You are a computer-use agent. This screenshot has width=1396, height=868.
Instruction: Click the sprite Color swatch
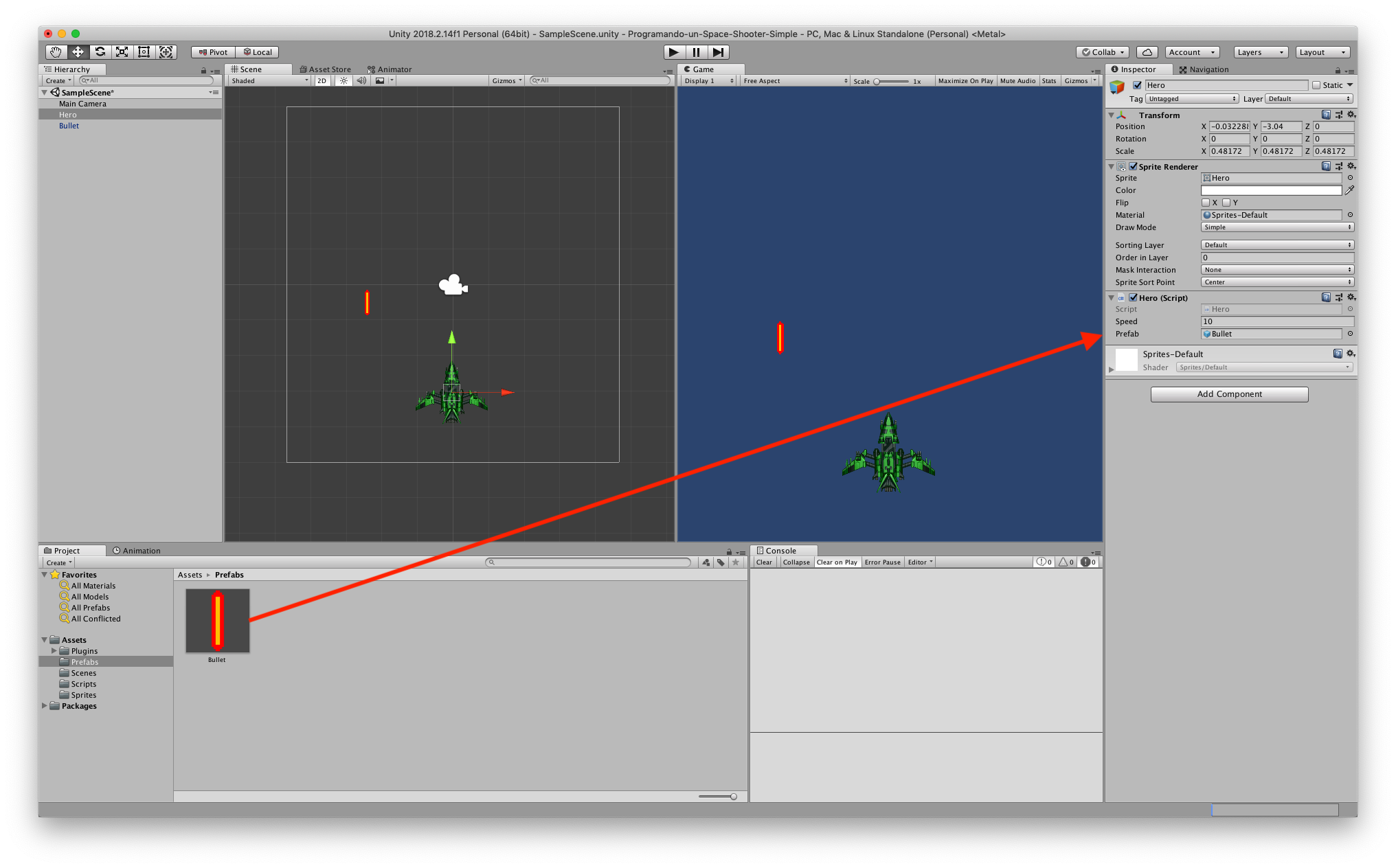pyautogui.click(x=1270, y=190)
